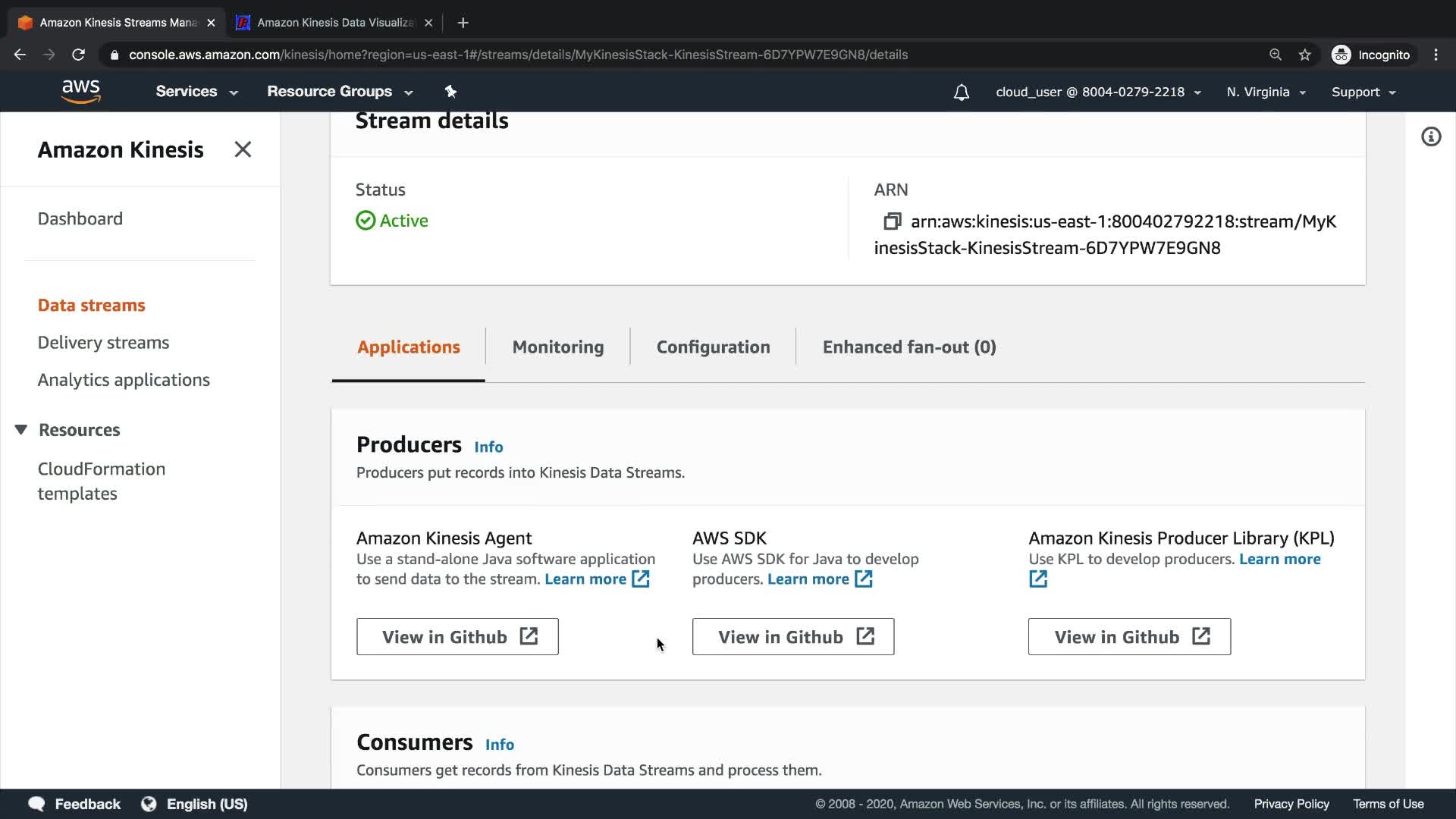Image resolution: width=1456 pixels, height=819 pixels.
Task: Expand the Resource Groups dropdown
Action: click(x=339, y=92)
